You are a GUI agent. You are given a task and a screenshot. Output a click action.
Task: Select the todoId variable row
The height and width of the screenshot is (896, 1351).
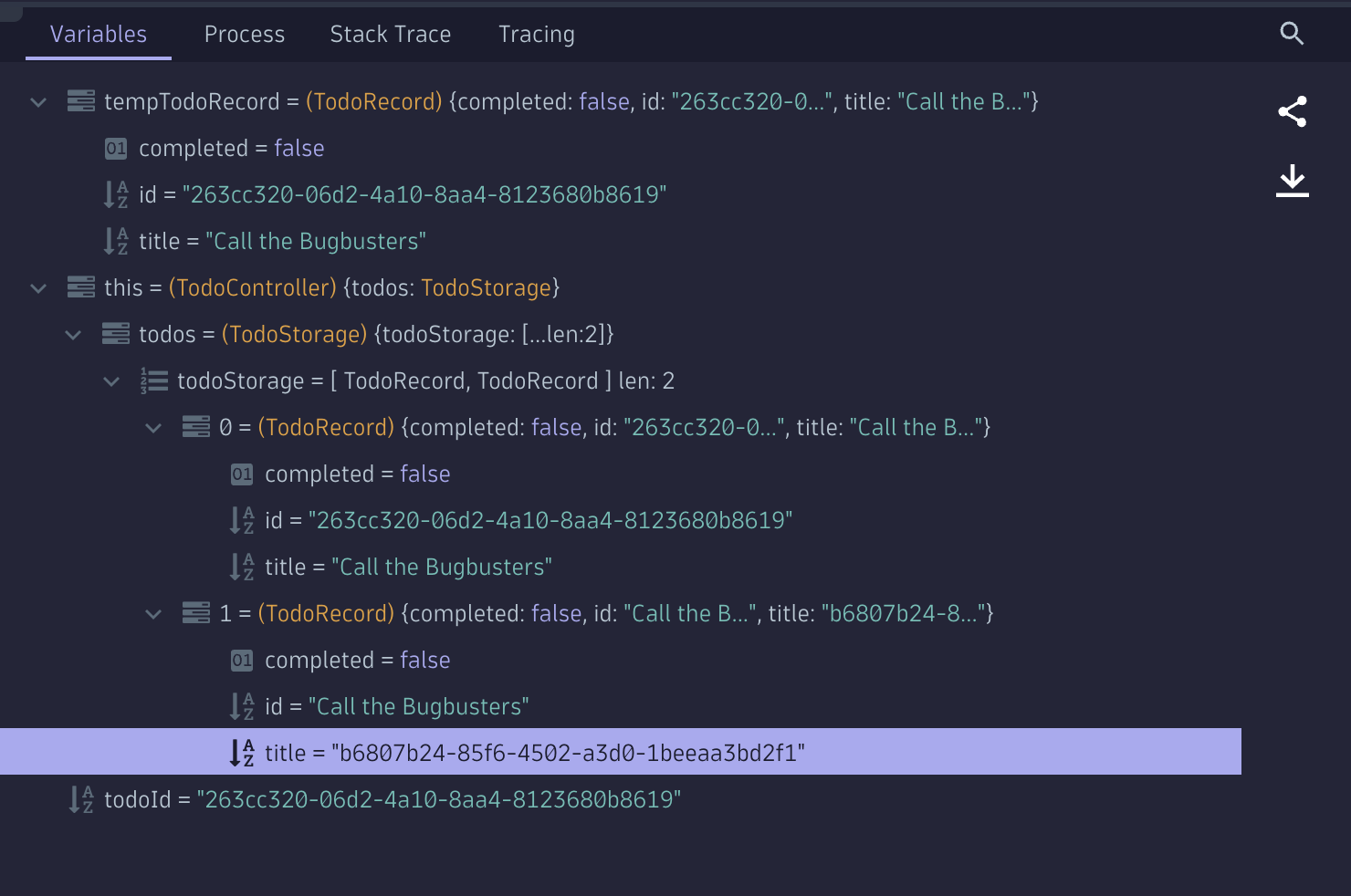393,799
